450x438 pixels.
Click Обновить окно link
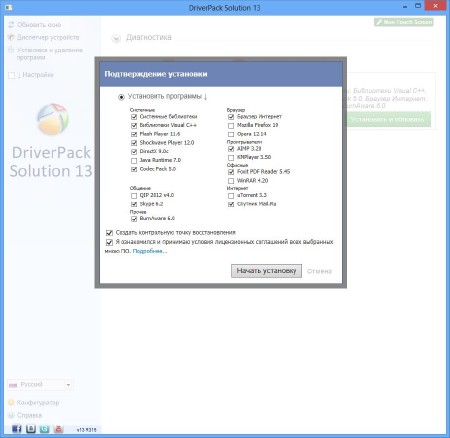(39, 25)
